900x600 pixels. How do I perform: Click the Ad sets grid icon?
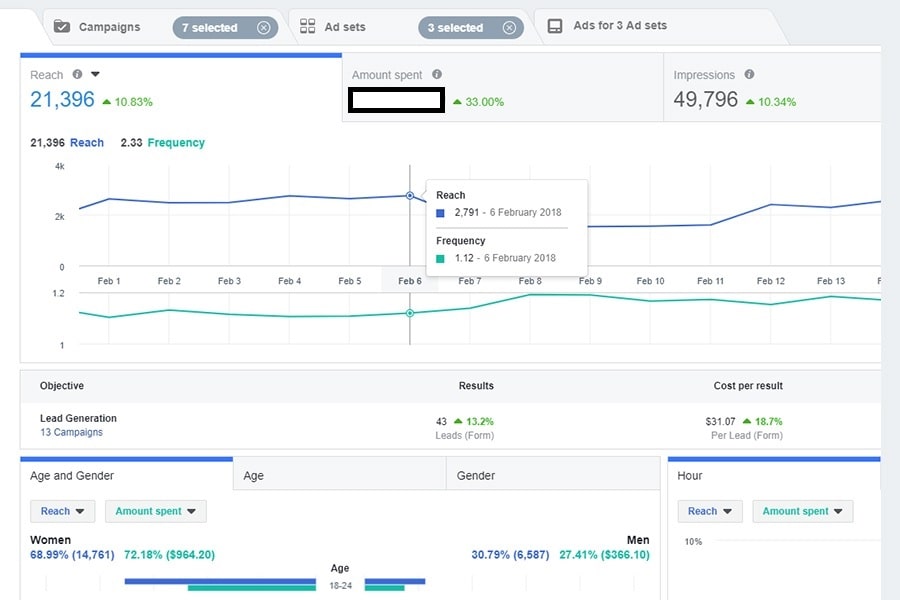pos(308,26)
